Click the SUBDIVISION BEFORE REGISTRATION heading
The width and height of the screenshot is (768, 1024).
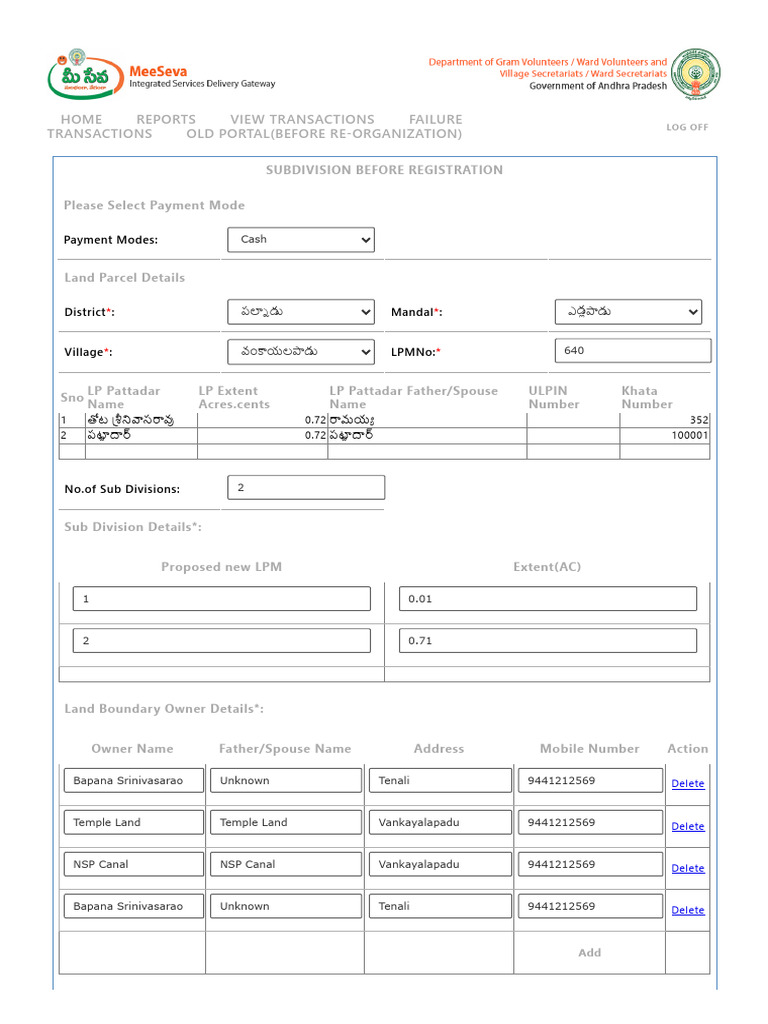coord(384,170)
